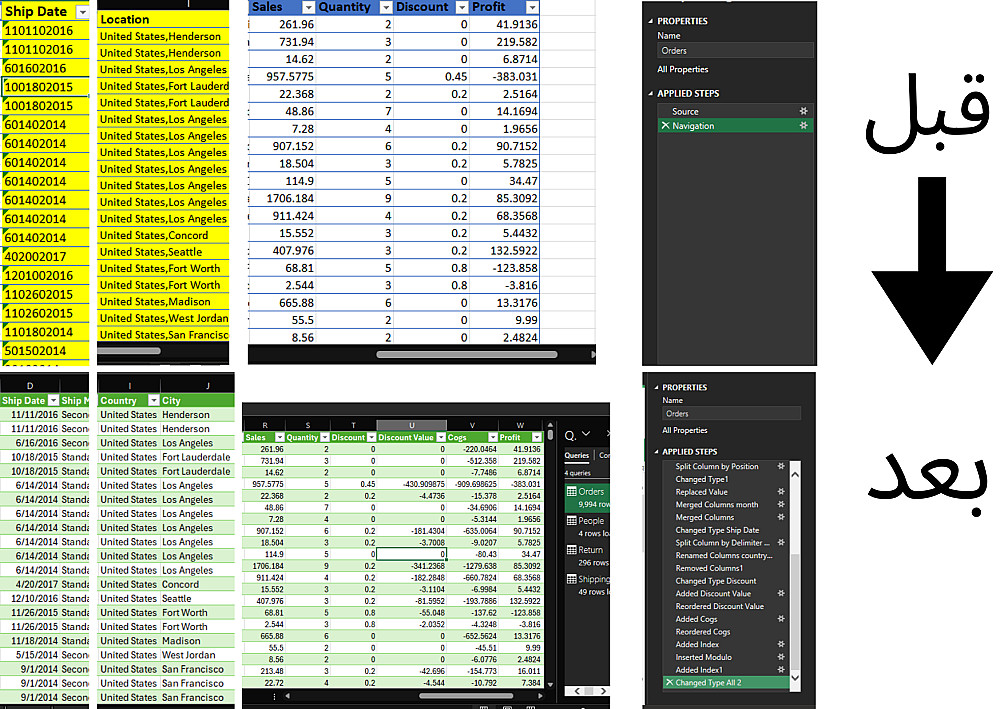The height and width of the screenshot is (709, 1000).
Task: Select cell United States,Concord
Action: [x=163, y=235]
